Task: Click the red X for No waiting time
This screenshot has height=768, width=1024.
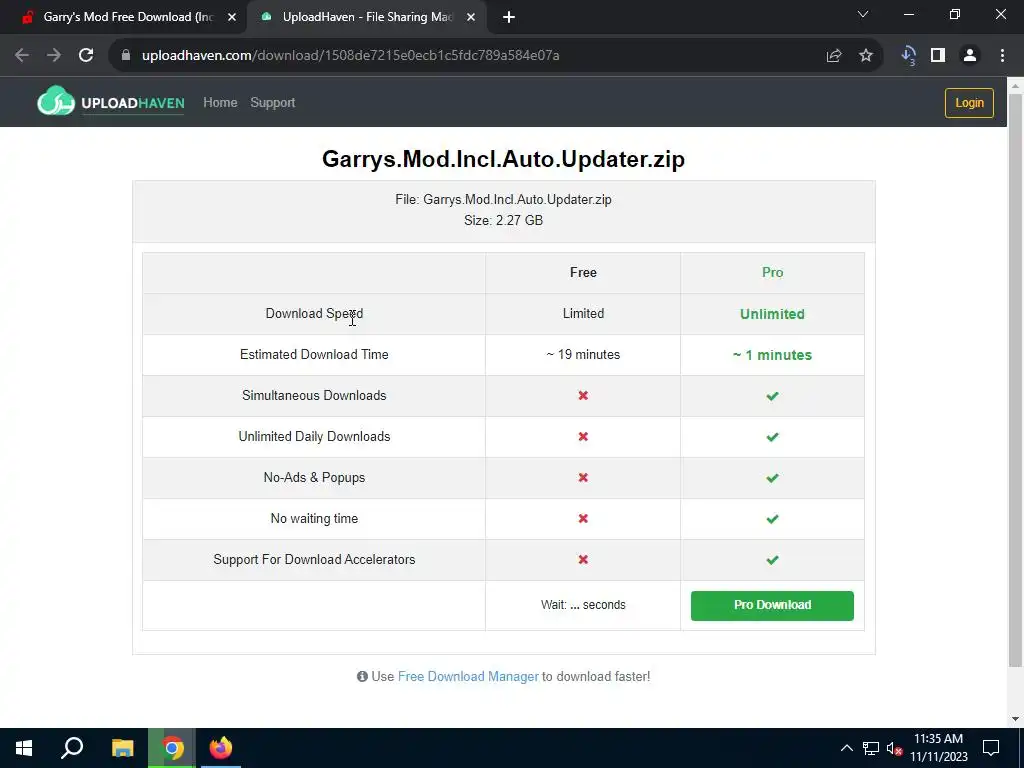Action: pos(583,519)
